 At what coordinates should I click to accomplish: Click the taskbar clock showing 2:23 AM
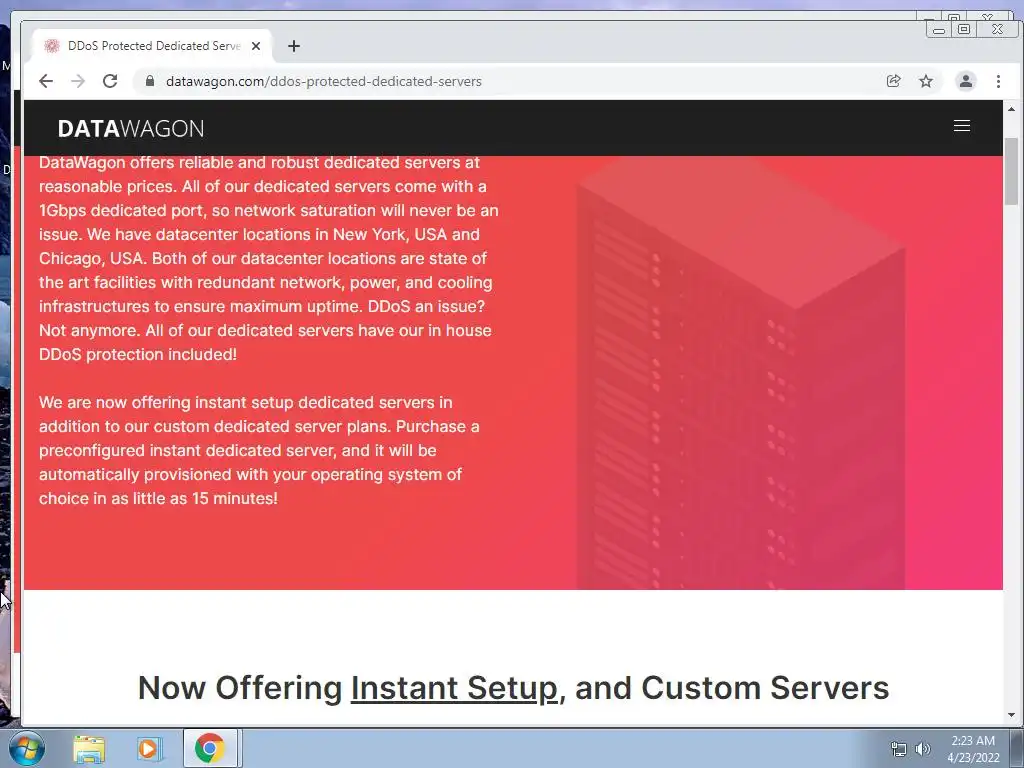pyautogui.click(x=973, y=749)
